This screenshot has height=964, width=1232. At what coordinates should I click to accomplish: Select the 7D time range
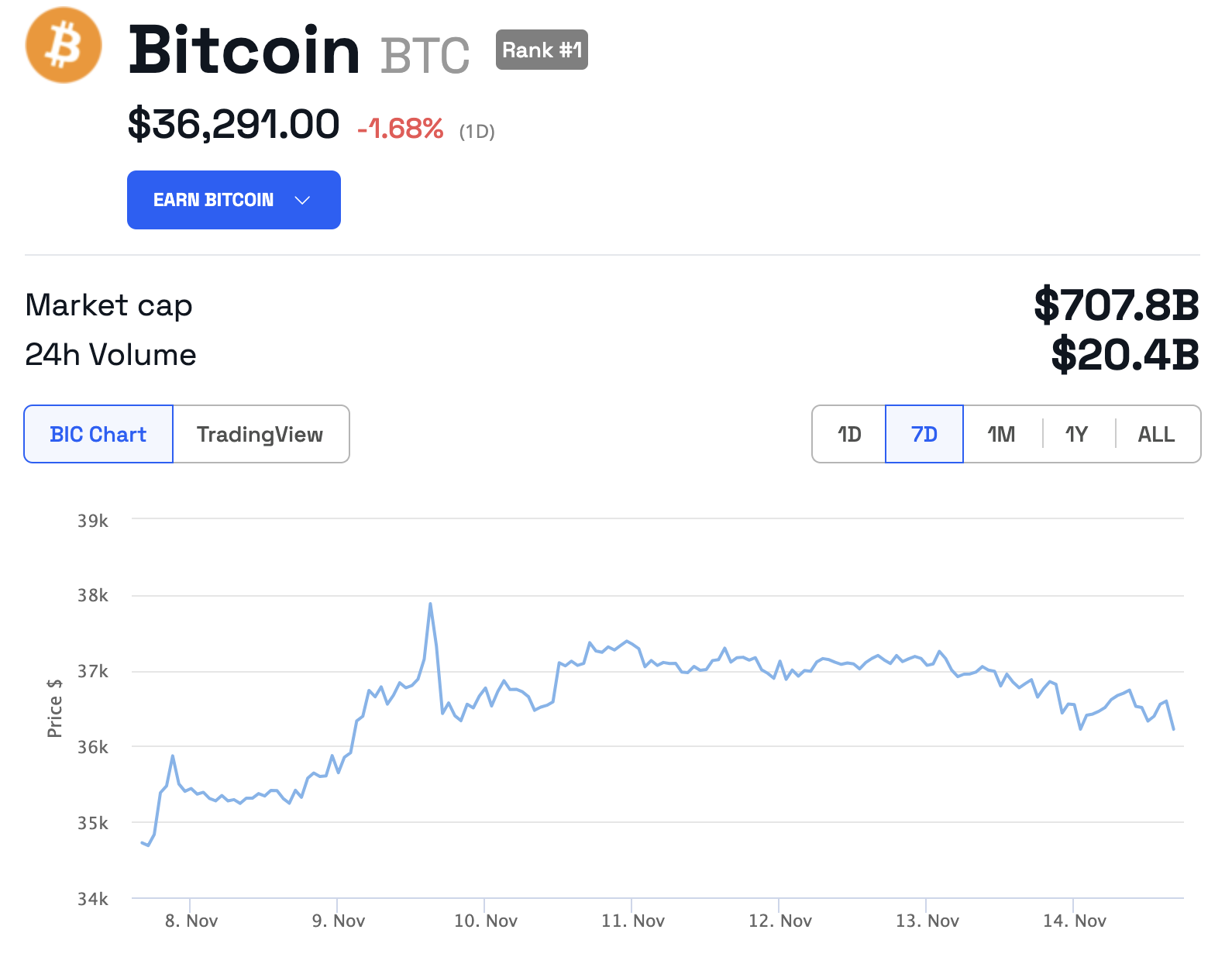(924, 434)
